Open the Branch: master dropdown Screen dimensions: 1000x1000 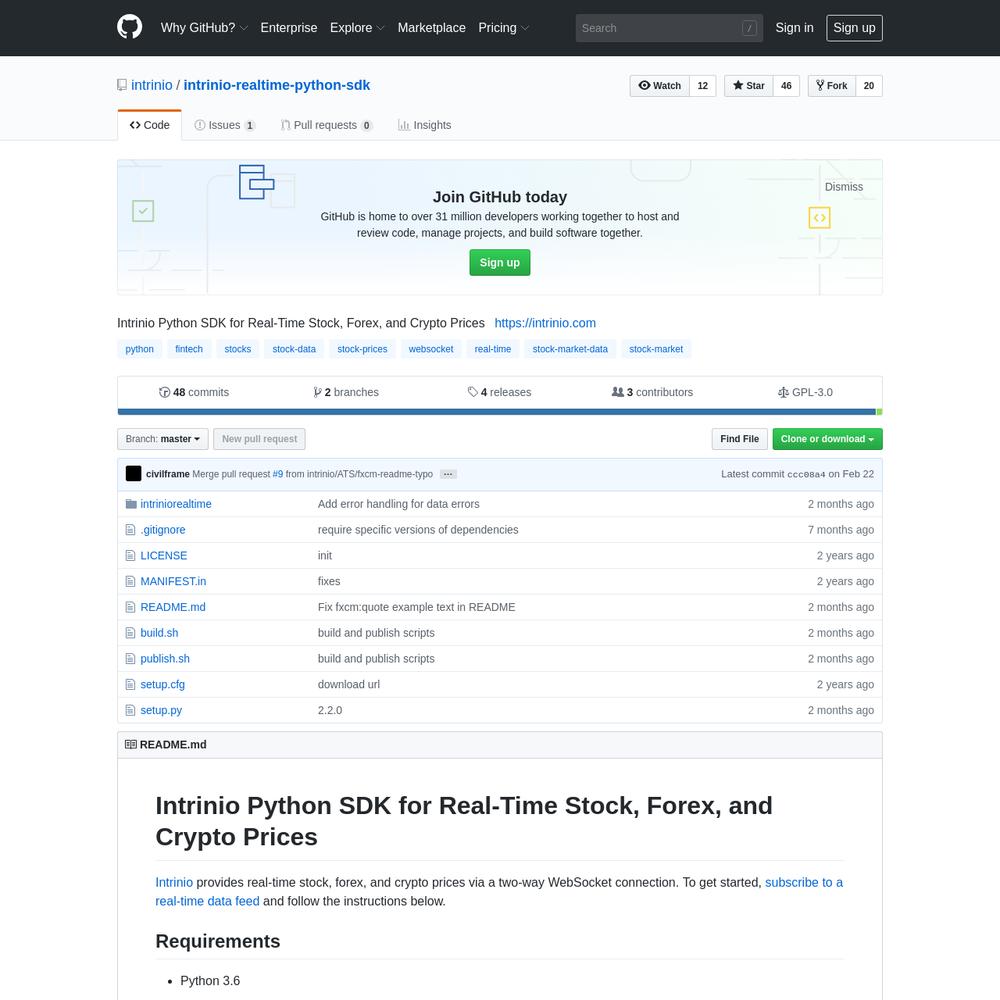(x=163, y=439)
